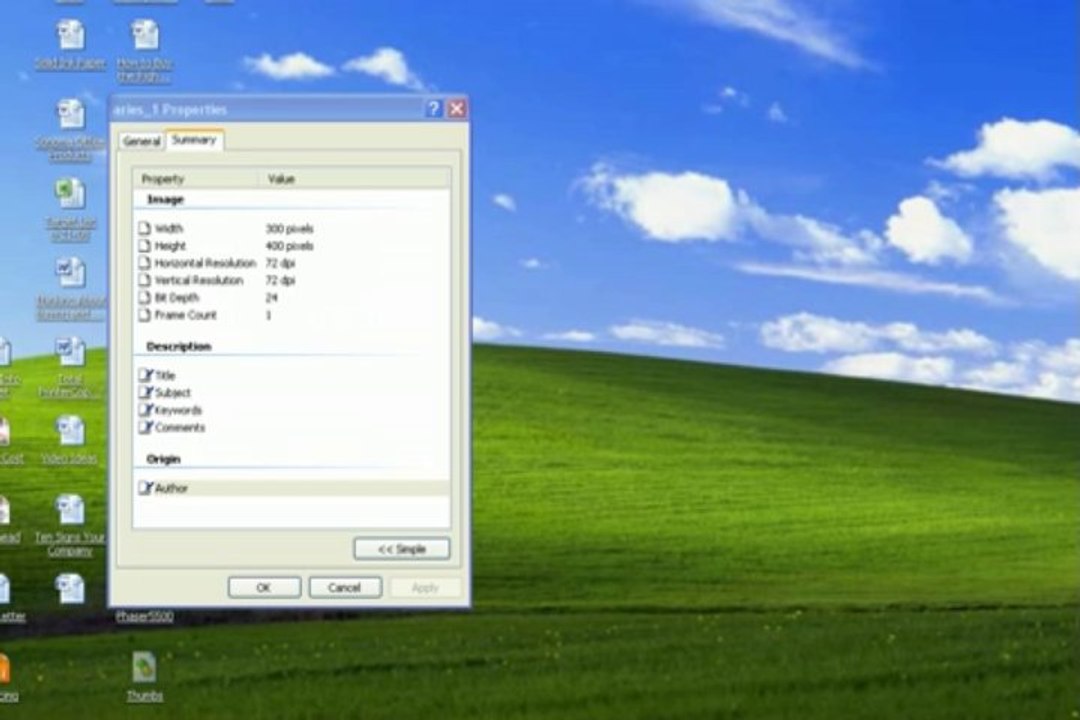Click the Cancel button
The image size is (1080, 720).
pos(345,588)
